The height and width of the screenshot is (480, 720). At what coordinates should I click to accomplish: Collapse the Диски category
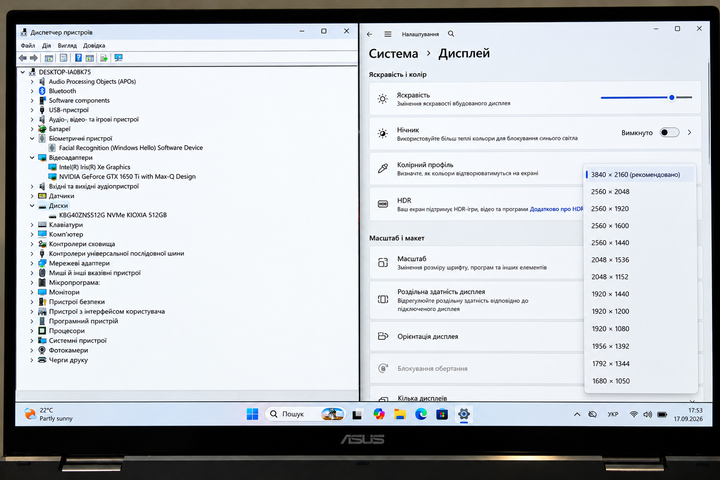[32, 206]
